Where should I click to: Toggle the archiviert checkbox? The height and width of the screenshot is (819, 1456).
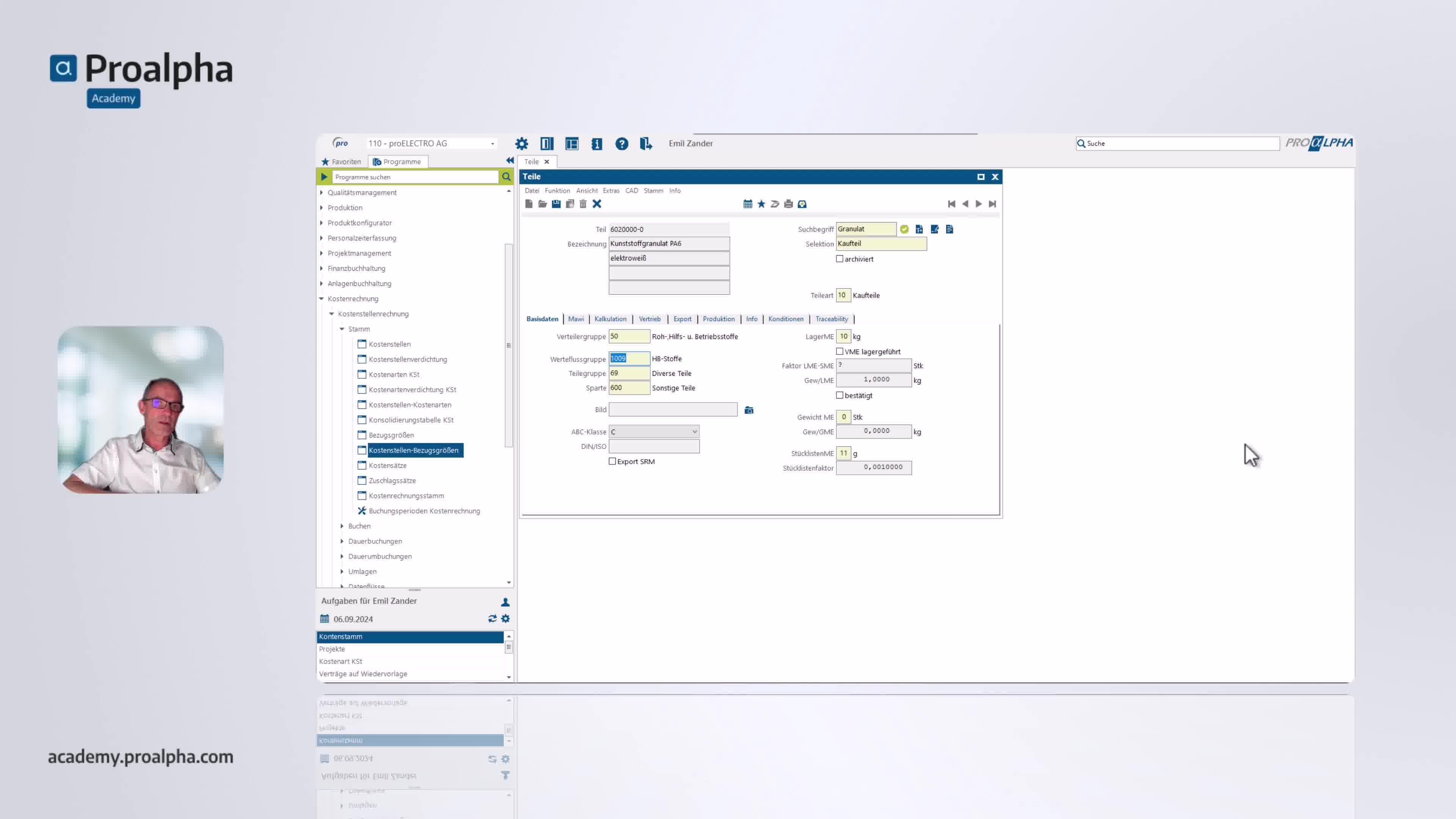point(840,259)
